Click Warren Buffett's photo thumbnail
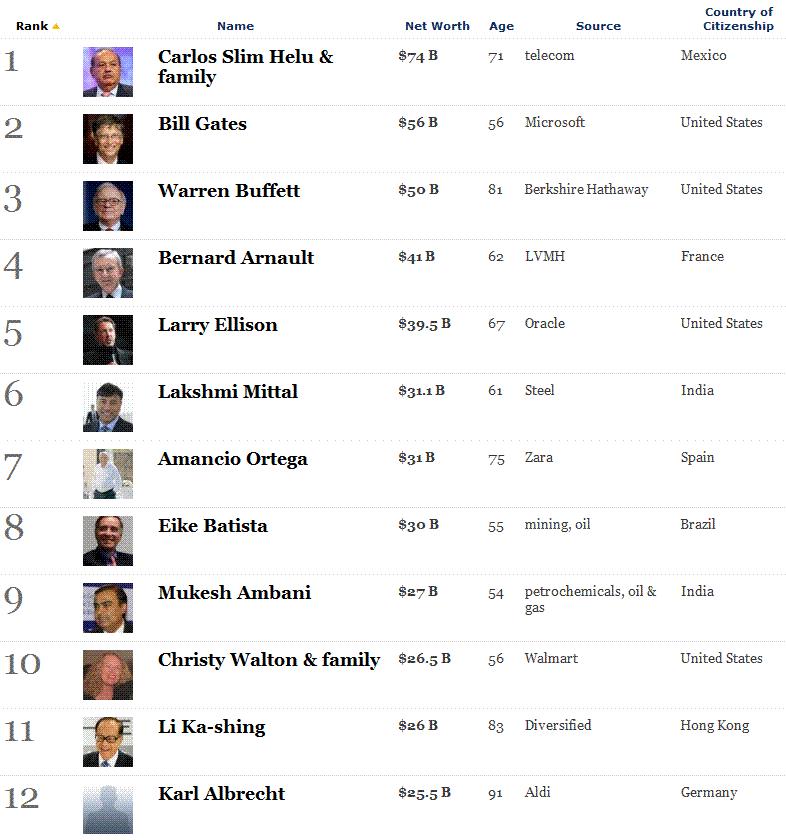Image resolution: width=786 pixels, height=840 pixels. click(x=108, y=206)
